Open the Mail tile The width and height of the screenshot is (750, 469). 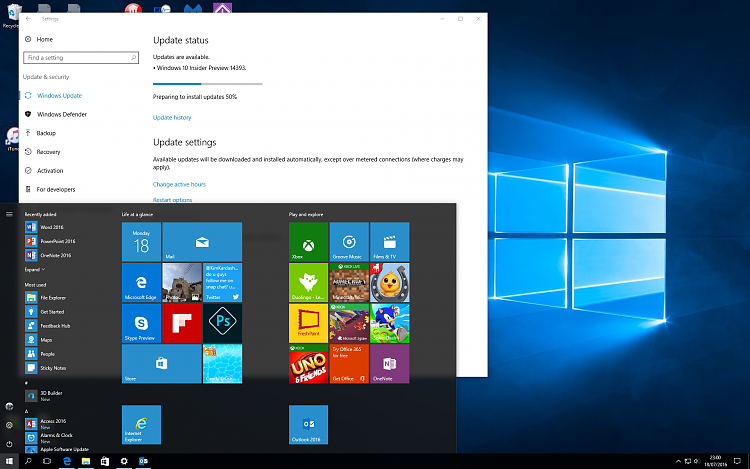point(202,241)
